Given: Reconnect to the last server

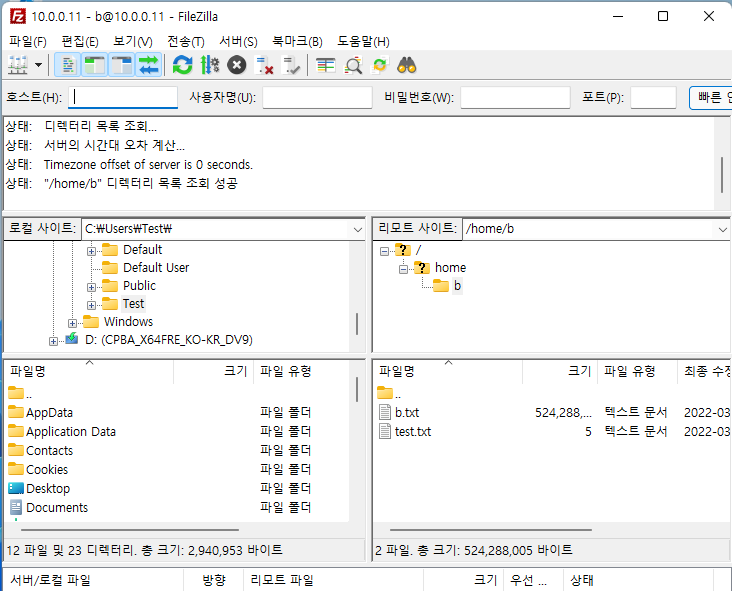Looking at the screenshot, I should coord(291,65).
